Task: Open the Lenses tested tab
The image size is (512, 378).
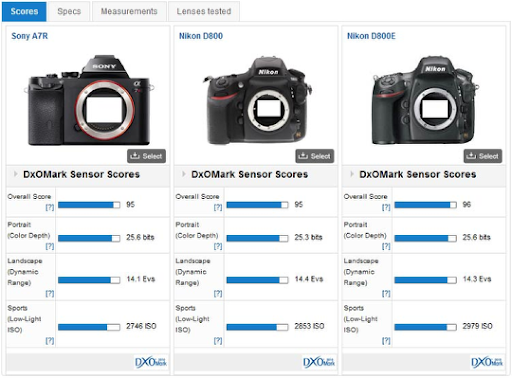Action: coord(204,11)
